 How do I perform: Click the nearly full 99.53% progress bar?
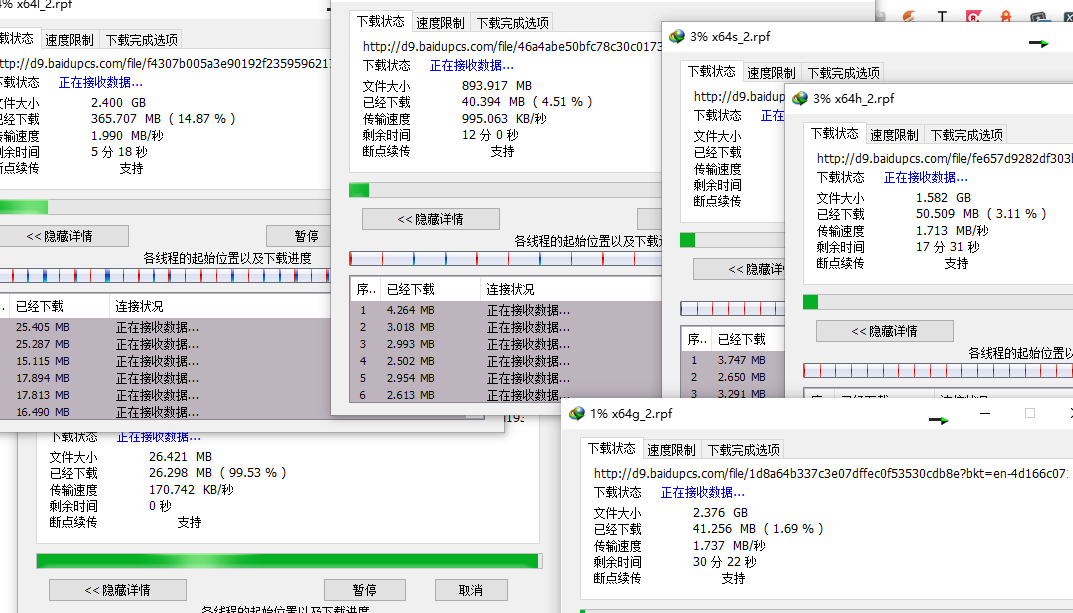pos(289,561)
